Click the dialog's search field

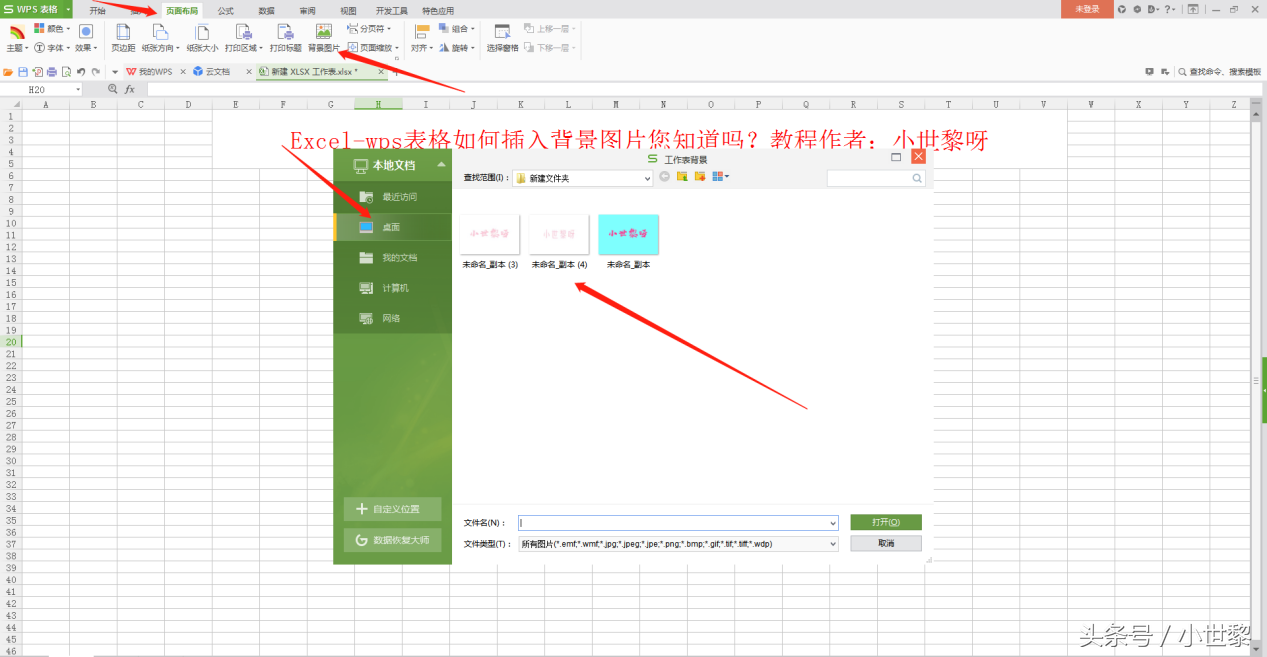[875, 178]
